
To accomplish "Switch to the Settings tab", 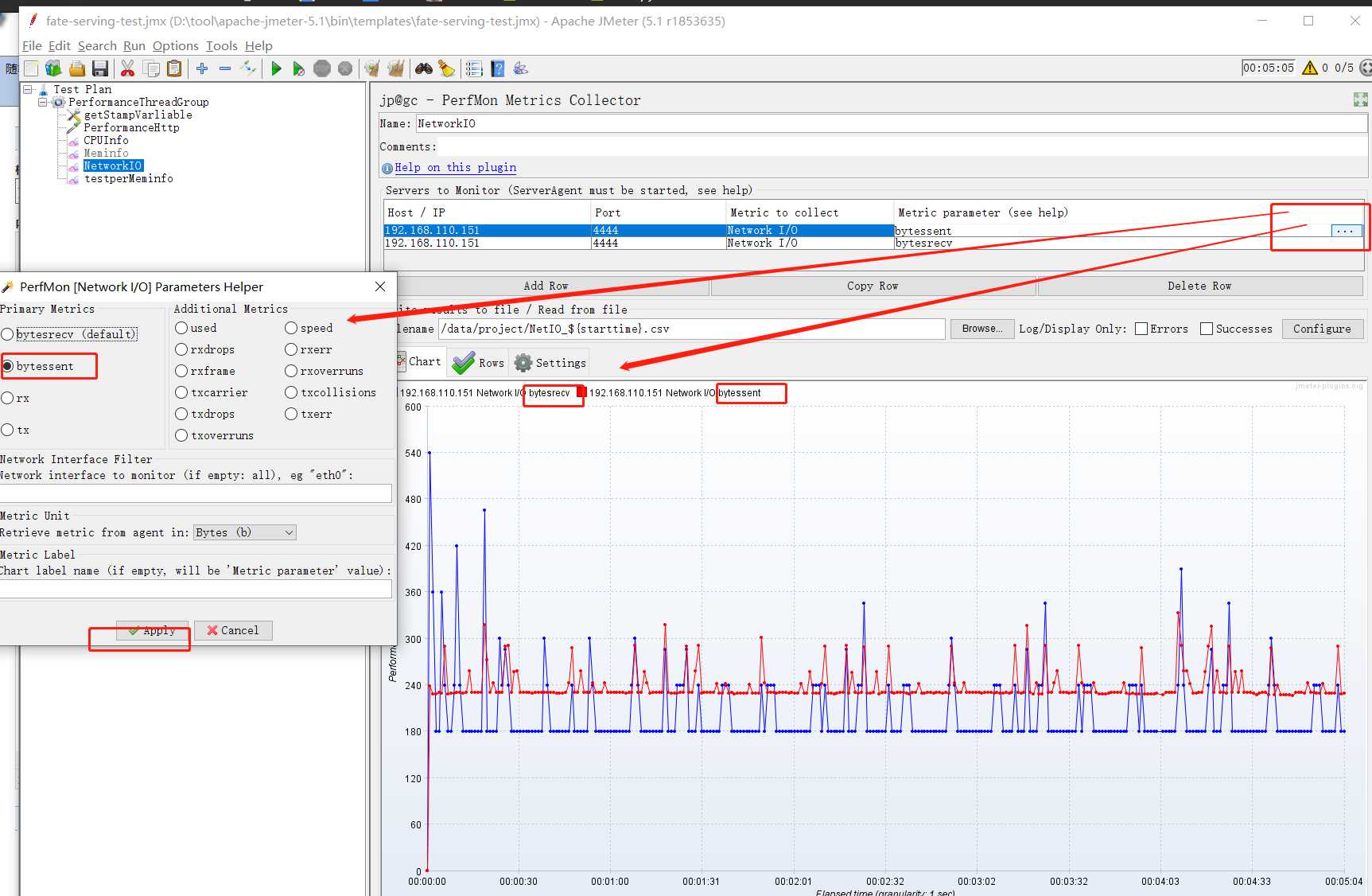I will tap(550, 363).
